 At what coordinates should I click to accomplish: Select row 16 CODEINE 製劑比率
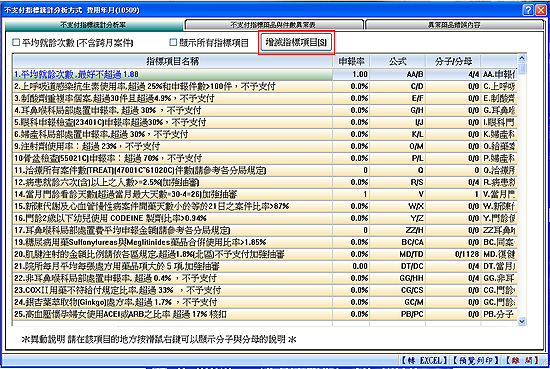click(265, 218)
